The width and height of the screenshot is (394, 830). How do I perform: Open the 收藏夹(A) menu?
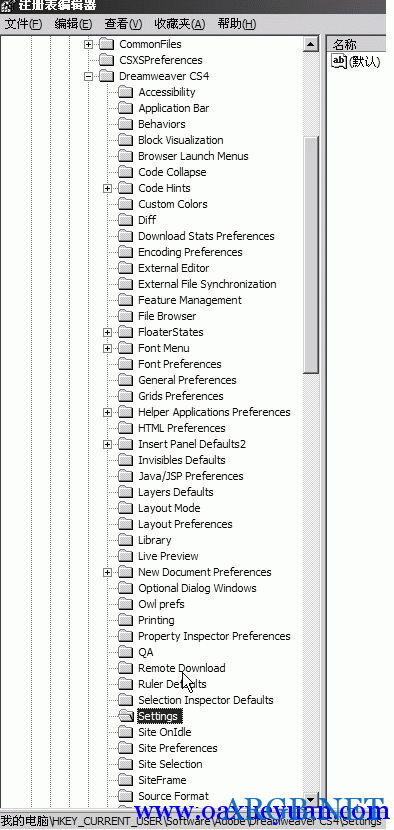click(180, 24)
